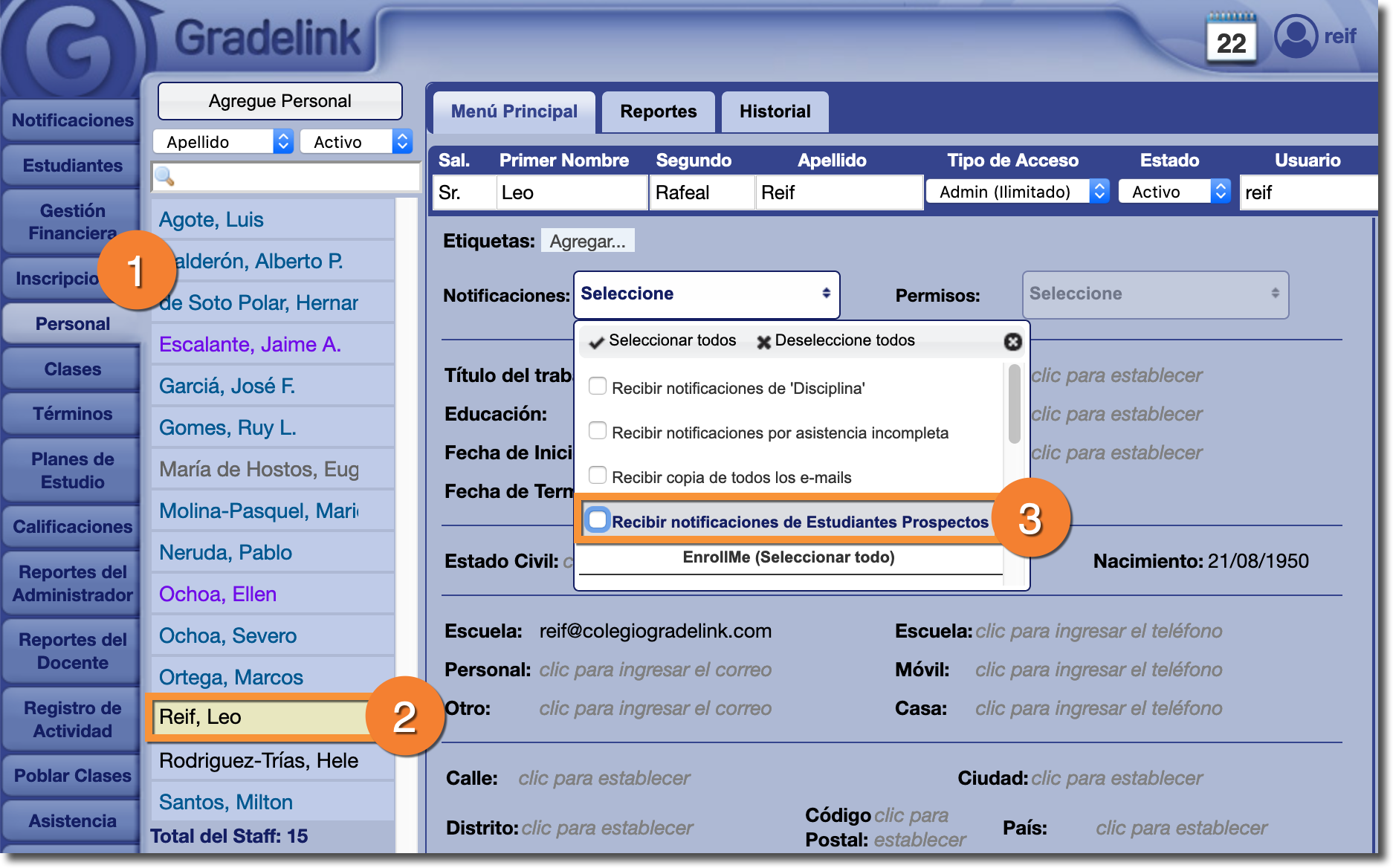Check notifications for asistencia incompleta
Viewport: 1393px width, 868px height.
click(x=598, y=431)
